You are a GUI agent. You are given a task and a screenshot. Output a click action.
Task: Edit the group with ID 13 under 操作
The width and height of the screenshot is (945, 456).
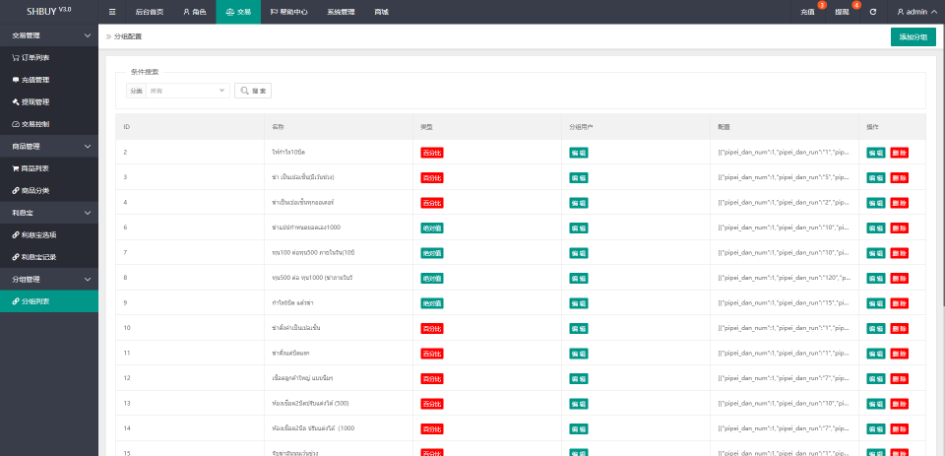pos(876,404)
